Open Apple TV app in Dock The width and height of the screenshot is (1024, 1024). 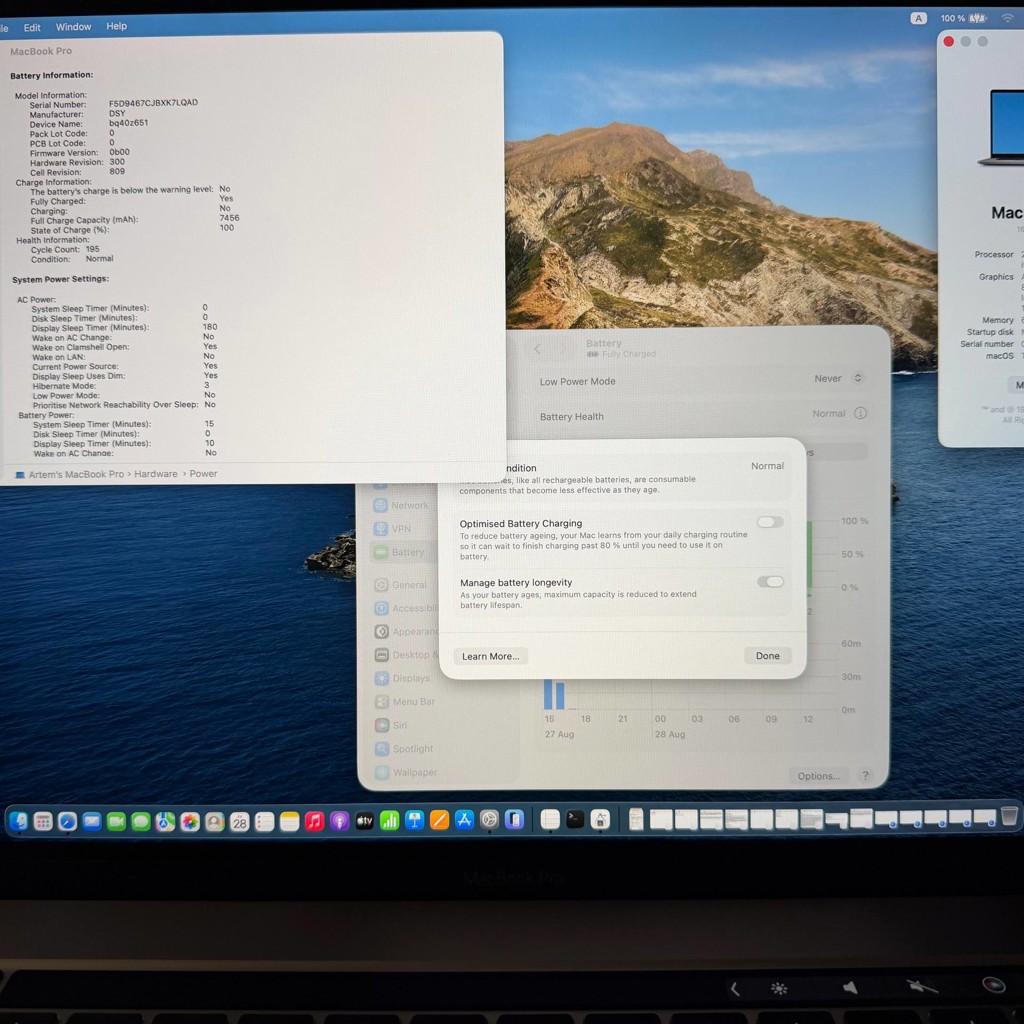364,821
